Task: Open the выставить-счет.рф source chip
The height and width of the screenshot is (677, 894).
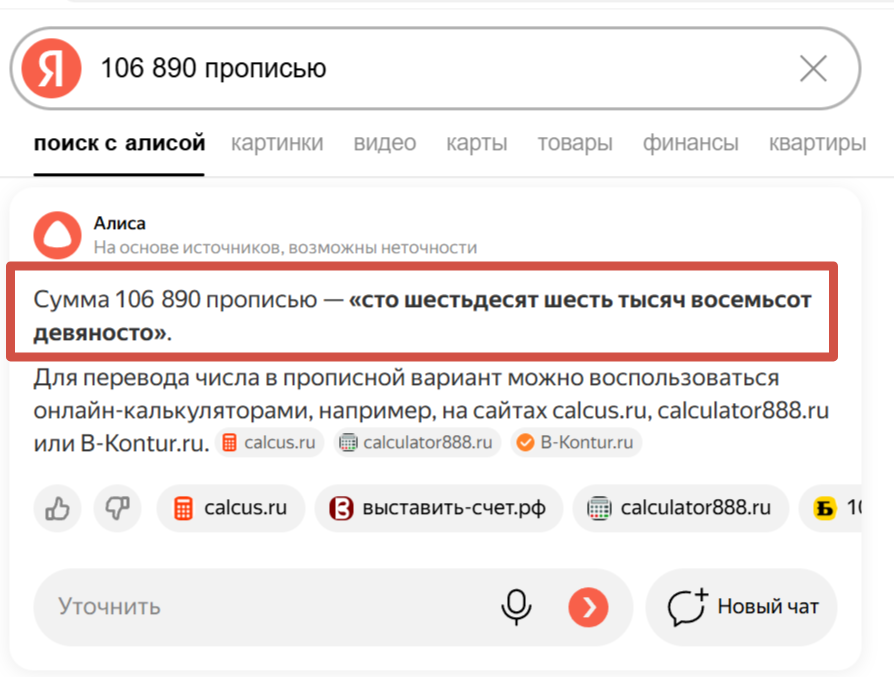Action: click(438, 508)
